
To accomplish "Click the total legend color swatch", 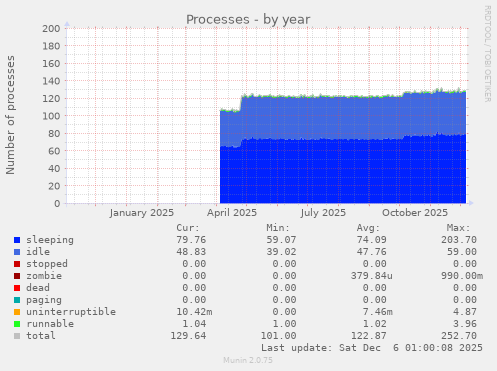I will point(17,336).
